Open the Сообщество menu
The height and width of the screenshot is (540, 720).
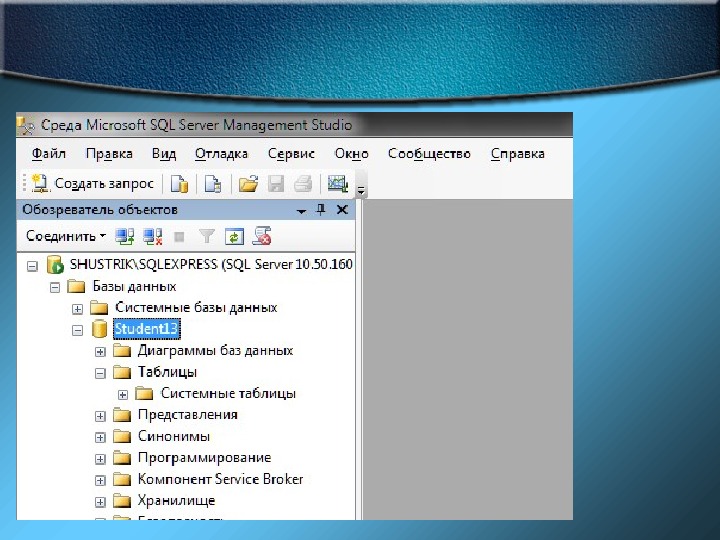click(x=429, y=153)
